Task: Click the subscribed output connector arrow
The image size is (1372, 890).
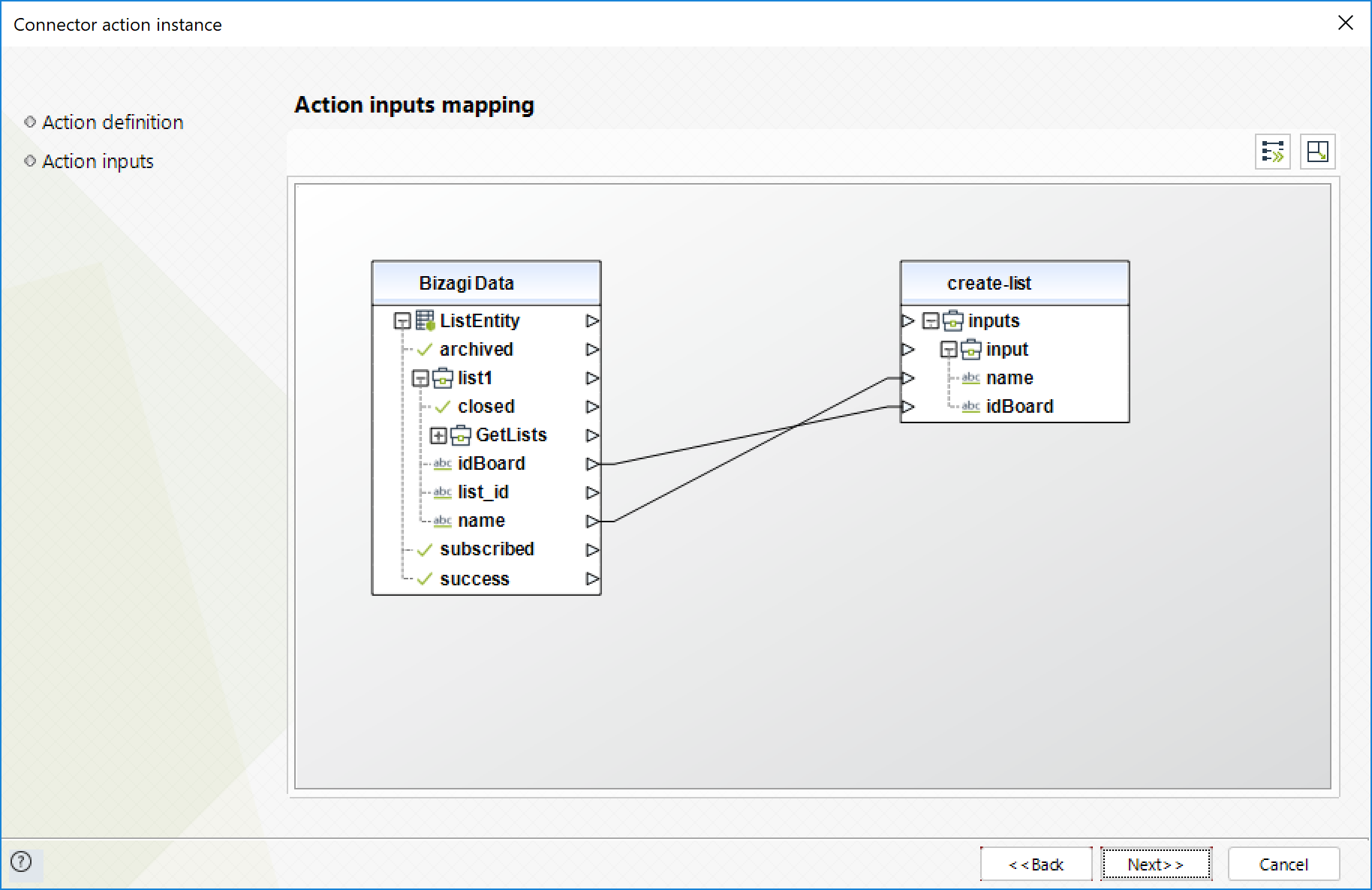Action: (x=593, y=550)
